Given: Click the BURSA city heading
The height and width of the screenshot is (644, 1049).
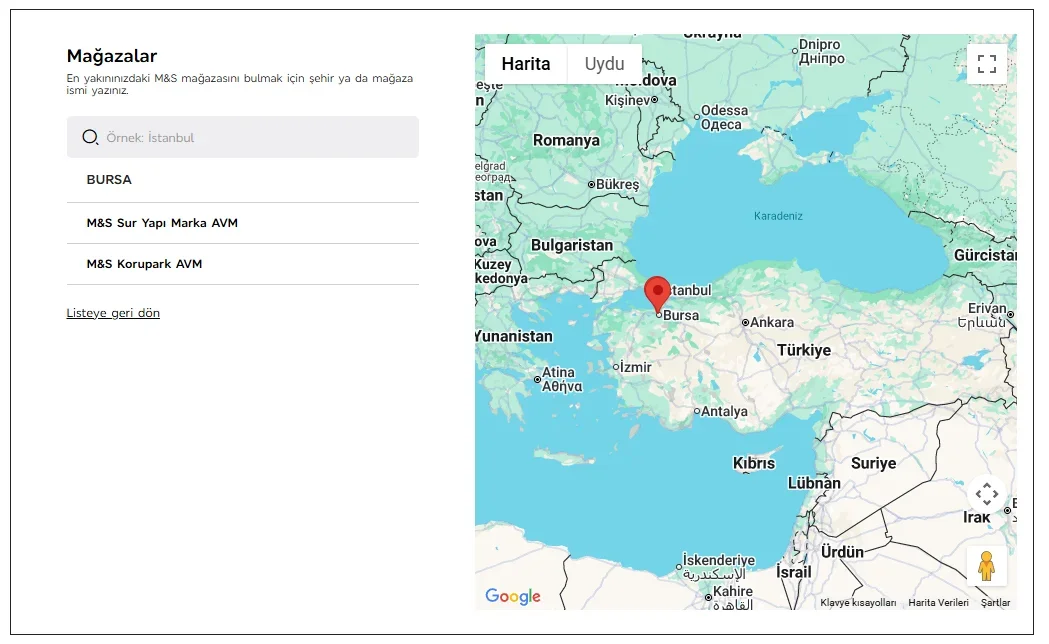Looking at the screenshot, I should (x=109, y=180).
